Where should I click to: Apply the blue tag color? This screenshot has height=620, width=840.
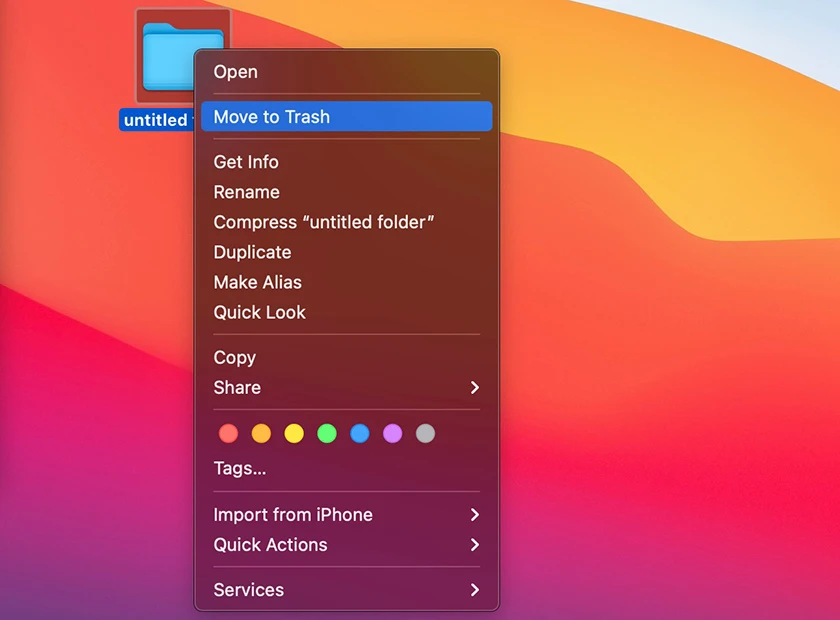(359, 433)
